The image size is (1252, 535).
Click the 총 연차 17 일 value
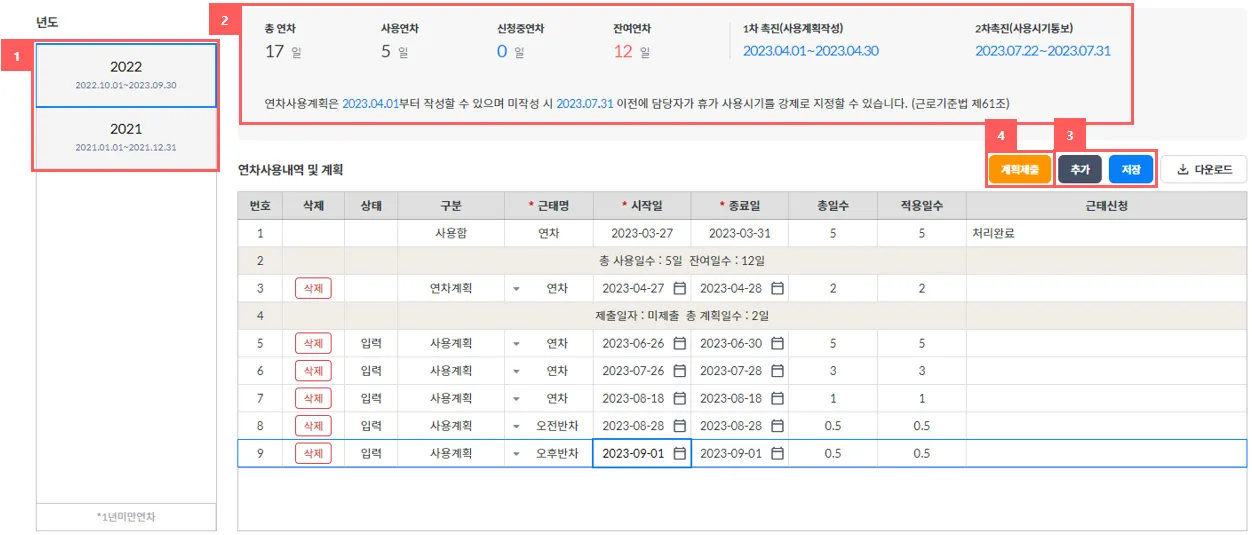point(283,51)
